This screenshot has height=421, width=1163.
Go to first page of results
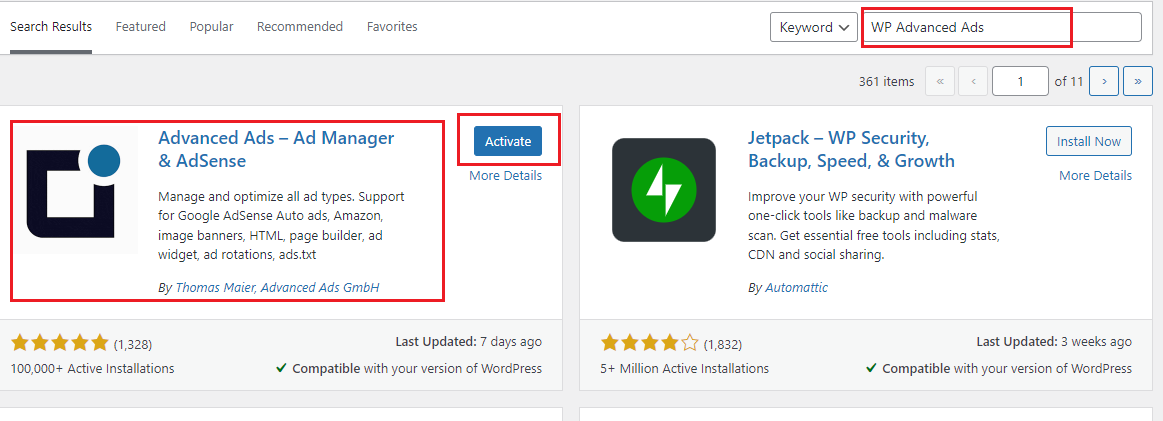[940, 82]
